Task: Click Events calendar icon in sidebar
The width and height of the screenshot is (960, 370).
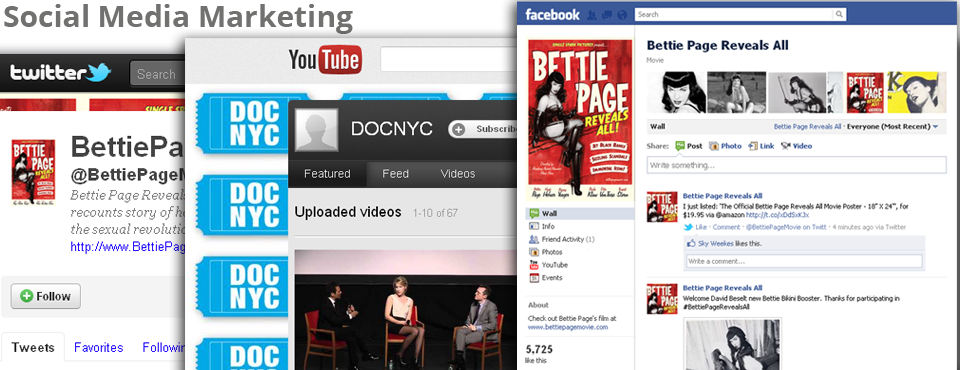Action: point(533,278)
